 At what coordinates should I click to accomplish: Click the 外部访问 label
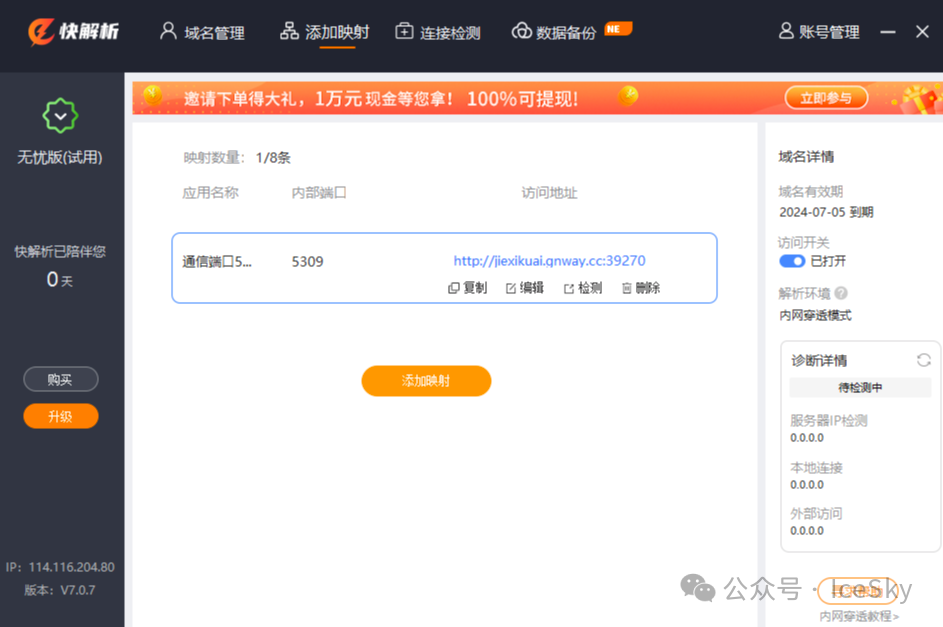coord(816,513)
